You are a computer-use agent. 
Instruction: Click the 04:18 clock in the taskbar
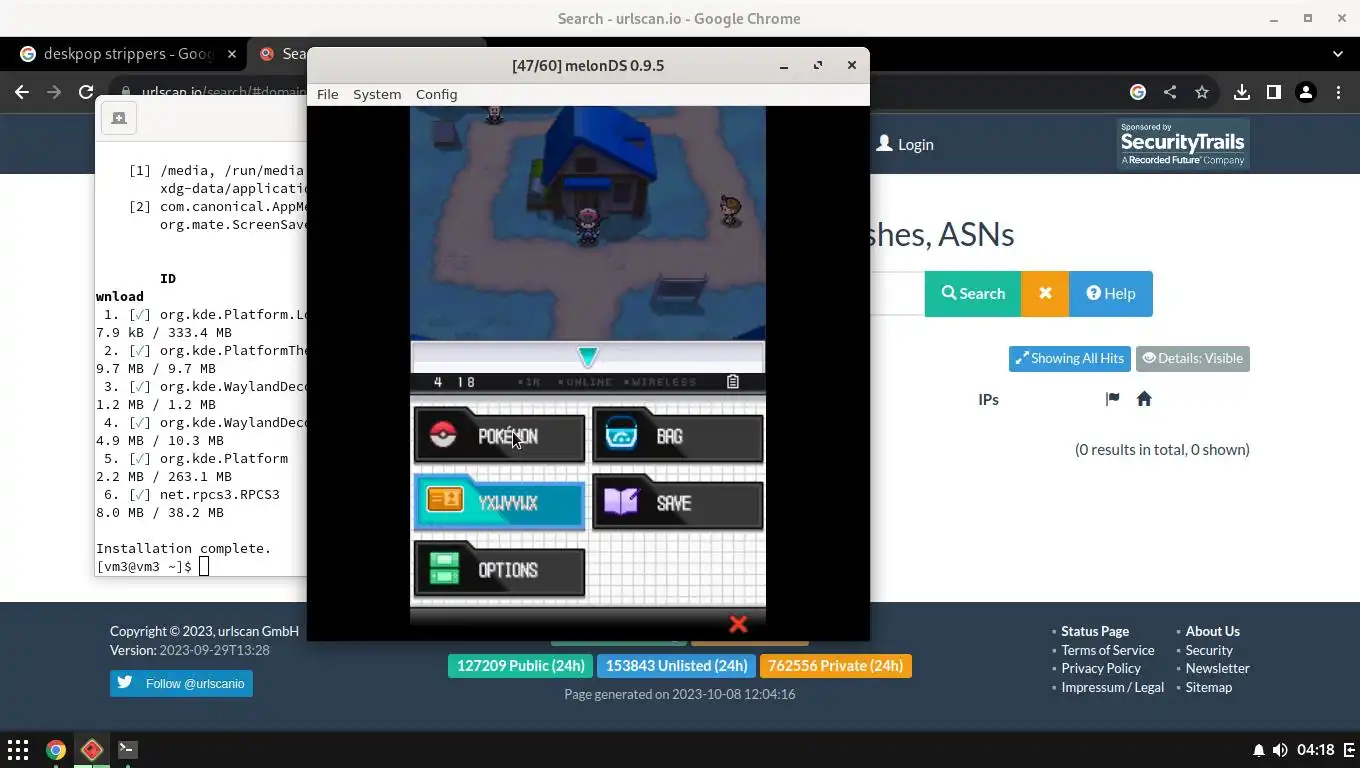(1316, 750)
